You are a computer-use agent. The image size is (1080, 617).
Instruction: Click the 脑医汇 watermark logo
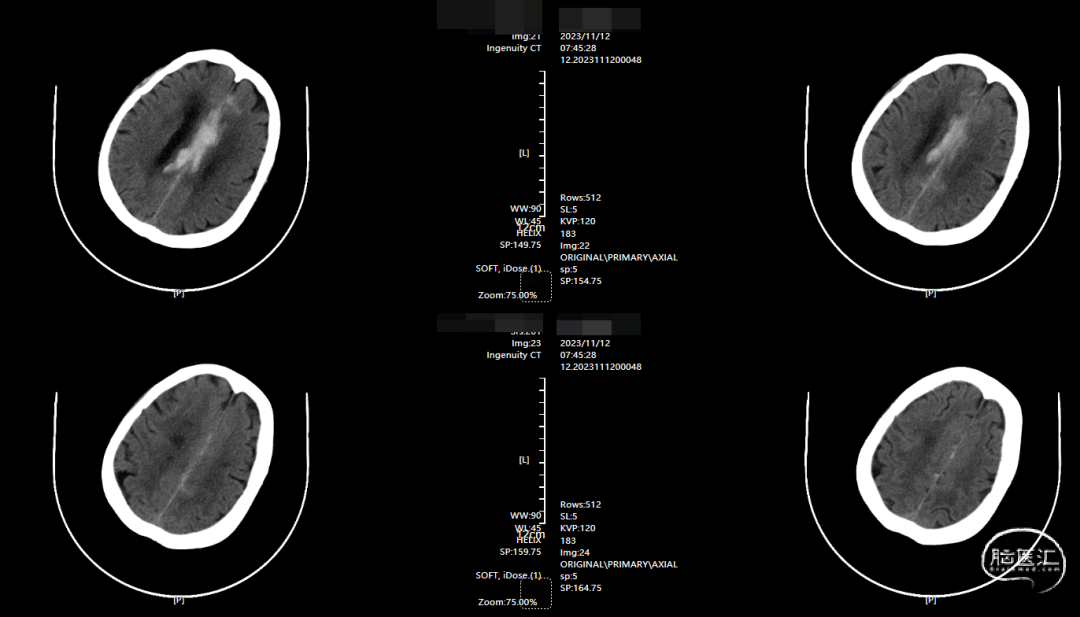pyautogui.click(x=1021, y=560)
